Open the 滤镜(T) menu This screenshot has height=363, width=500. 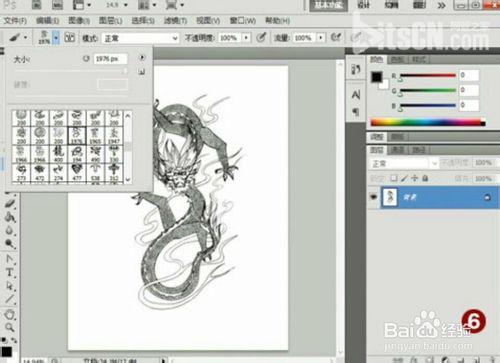click(x=175, y=21)
